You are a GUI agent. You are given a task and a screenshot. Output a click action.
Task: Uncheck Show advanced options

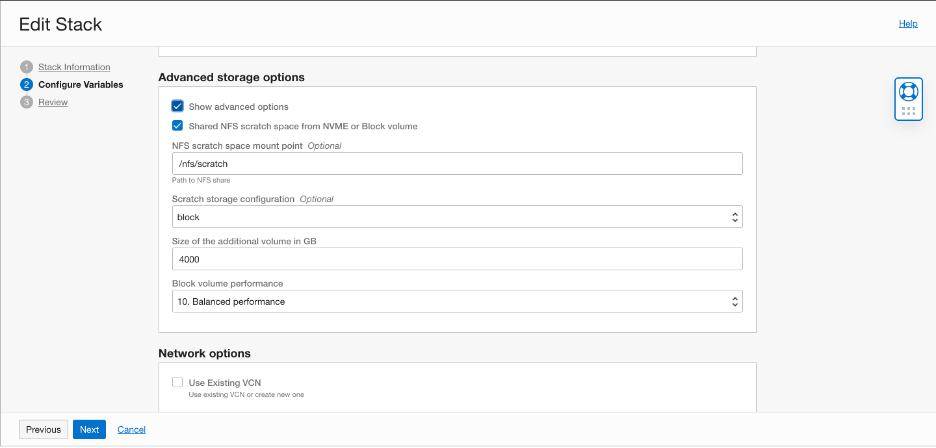point(177,106)
